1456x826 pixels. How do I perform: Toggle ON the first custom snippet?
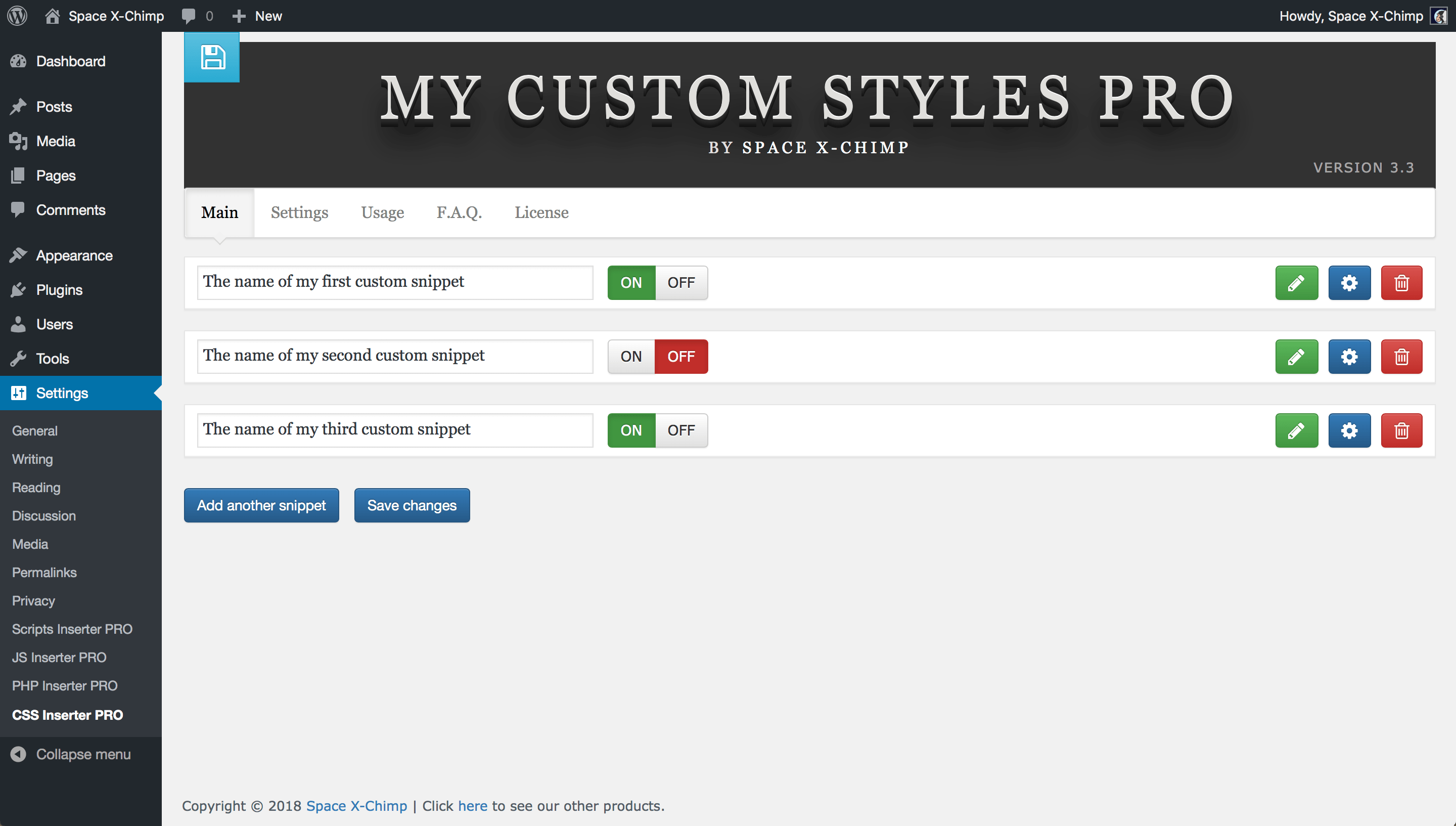[631, 282]
